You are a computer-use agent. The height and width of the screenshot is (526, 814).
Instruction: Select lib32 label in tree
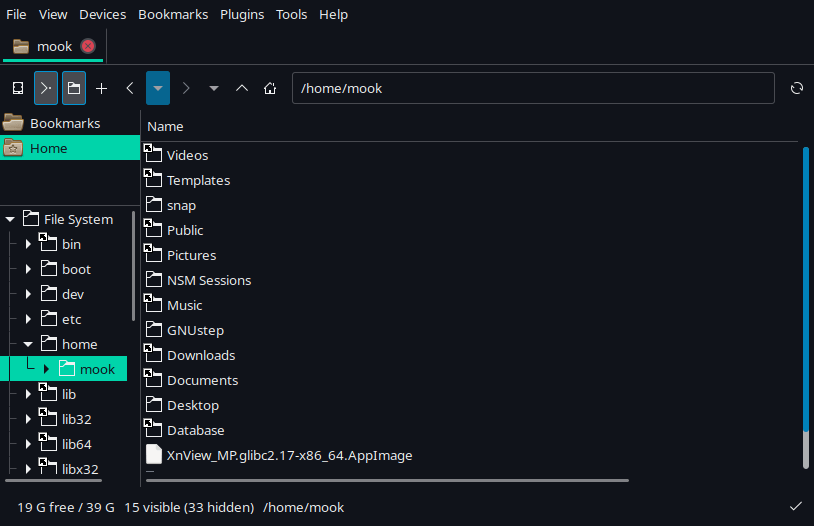point(77,419)
